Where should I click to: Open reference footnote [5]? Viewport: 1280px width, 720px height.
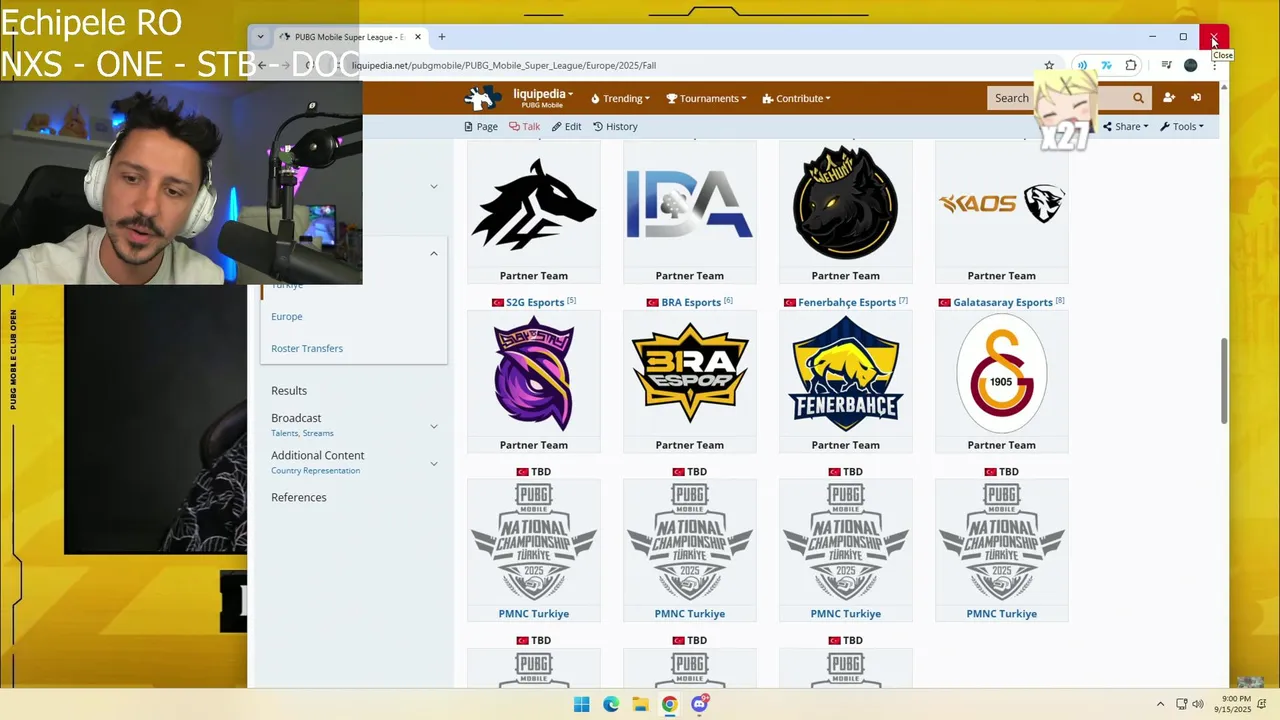pyautogui.click(x=572, y=300)
